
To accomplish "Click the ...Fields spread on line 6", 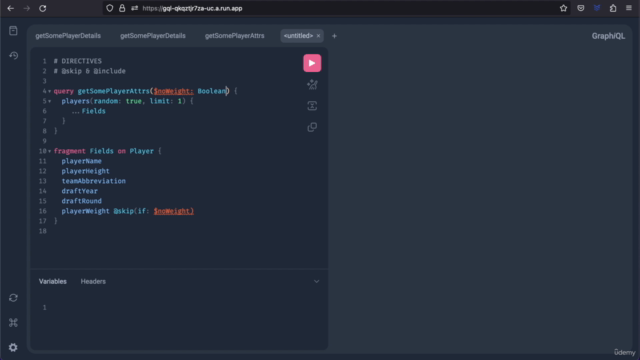I will tap(89, 111).
